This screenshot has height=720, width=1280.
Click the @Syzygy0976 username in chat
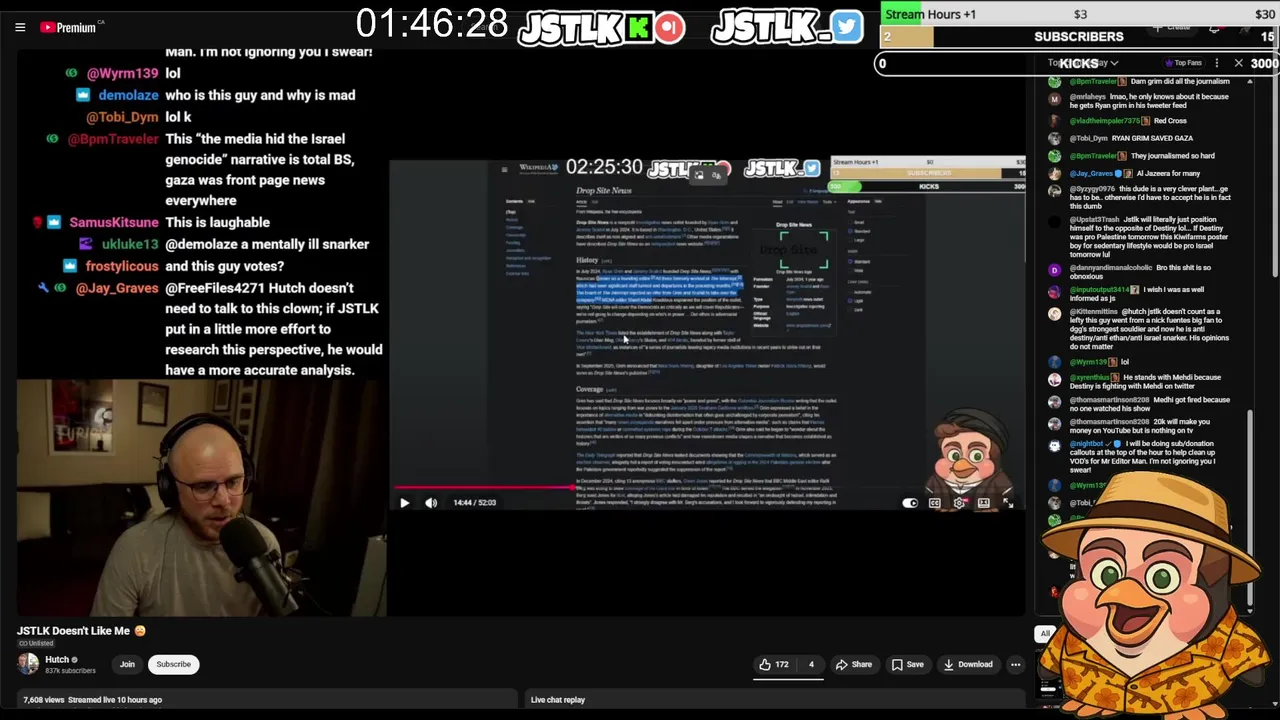click(x=1092, y=189)
